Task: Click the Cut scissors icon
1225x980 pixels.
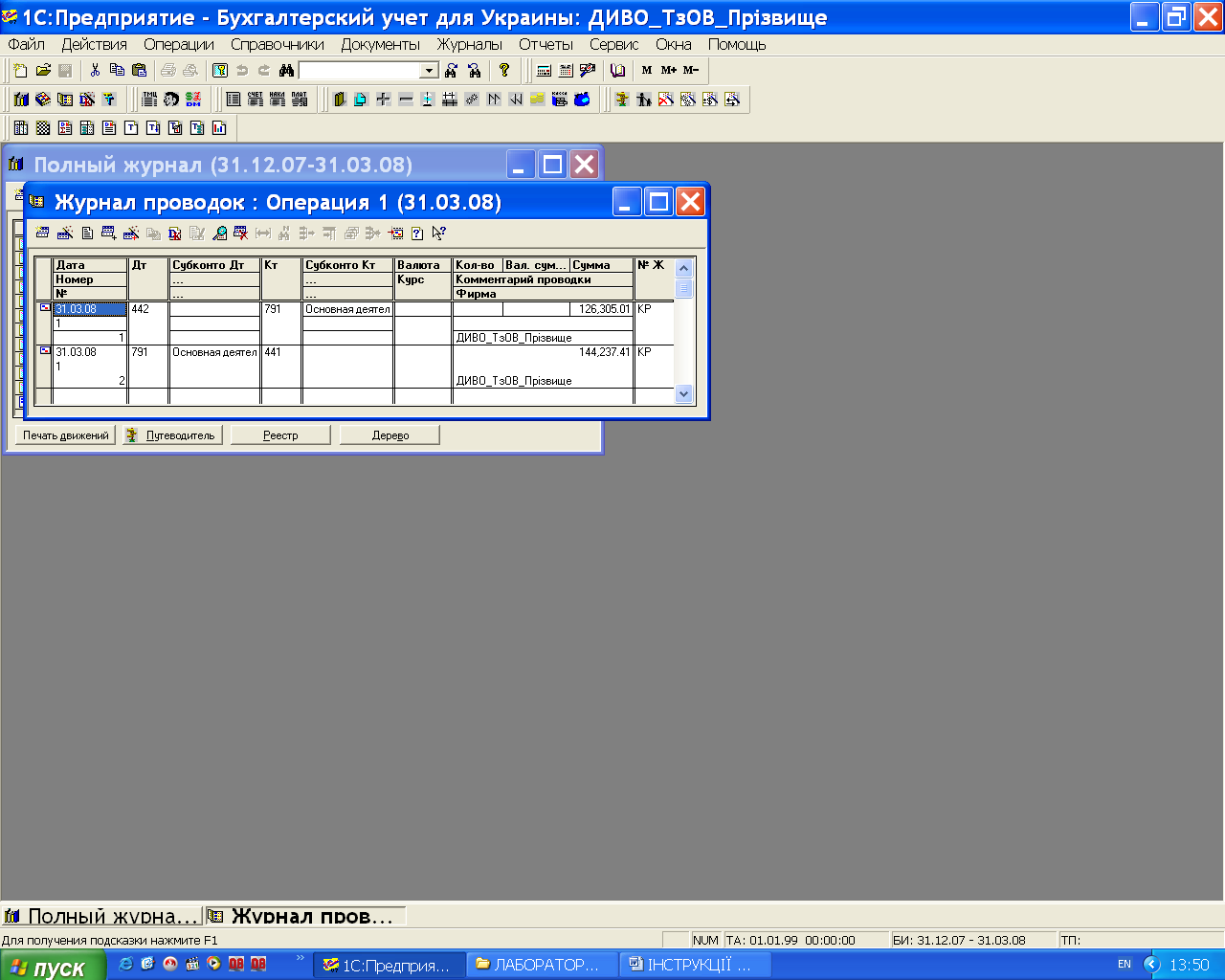Action: [95, 70]
